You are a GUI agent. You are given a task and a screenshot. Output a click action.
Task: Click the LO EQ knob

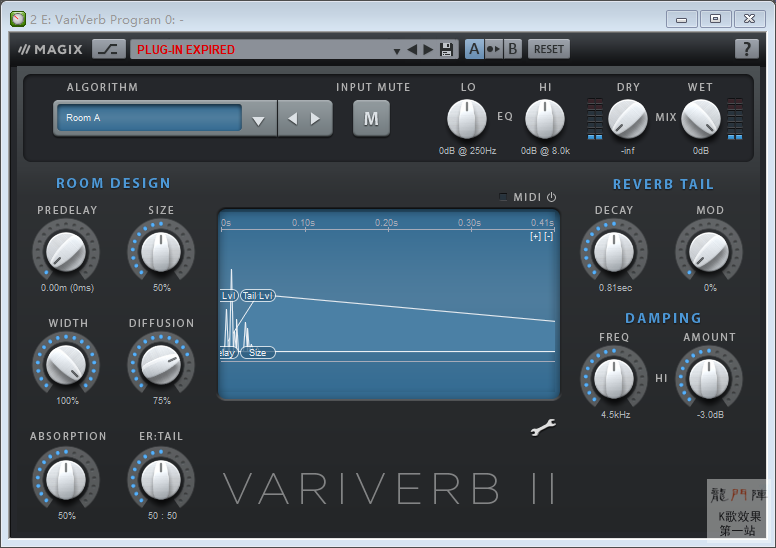[x=467, y=119]
